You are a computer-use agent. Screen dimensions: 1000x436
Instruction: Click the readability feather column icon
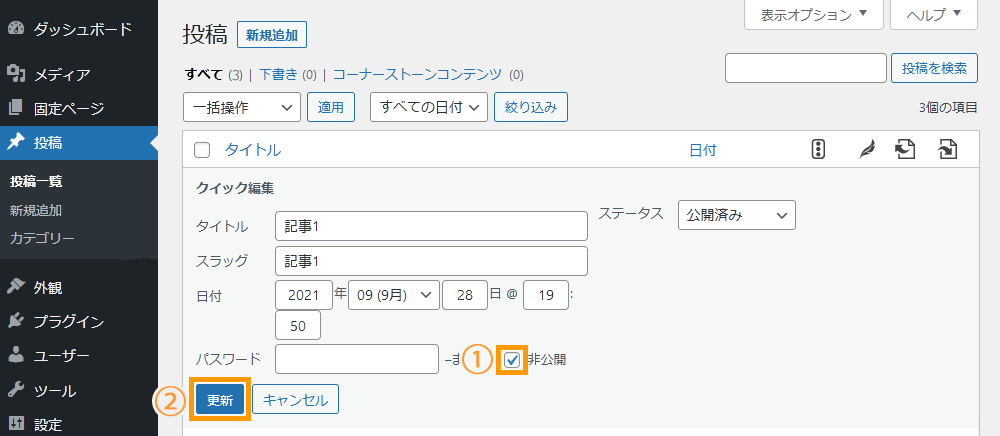(x=866, y=150)
